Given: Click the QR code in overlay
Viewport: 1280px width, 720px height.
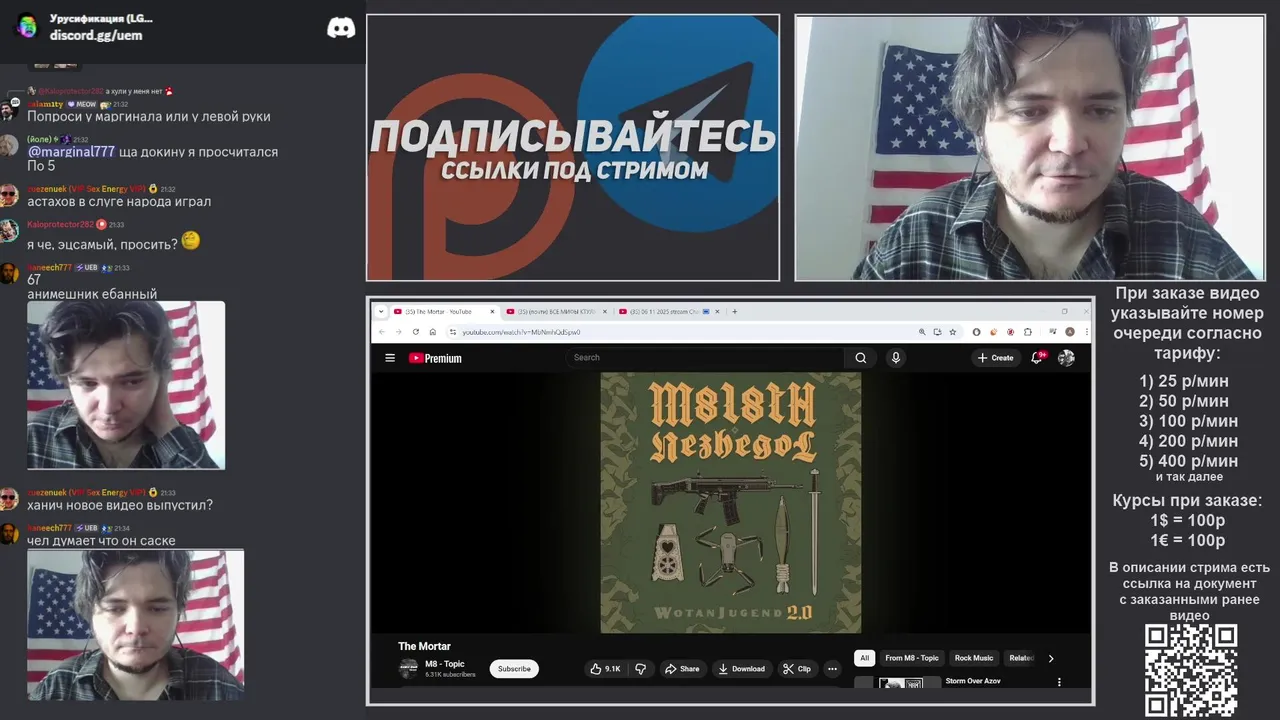Looking at the screenshot, I should pyautogui.click(x=1191, y=670).
